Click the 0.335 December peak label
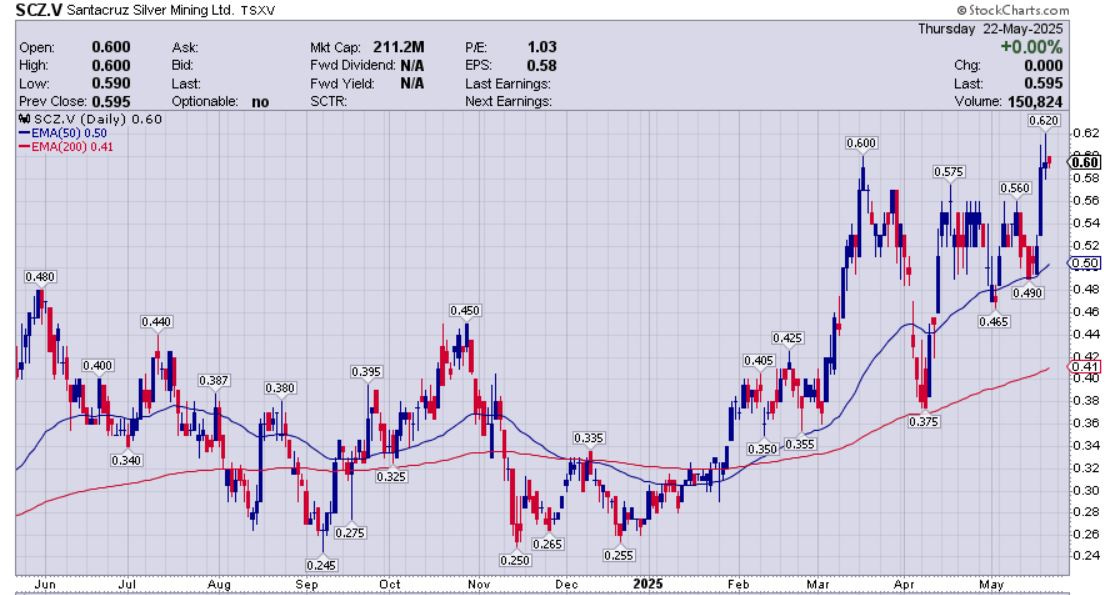Screen dimensions: 1114x595 pos(589,437)
